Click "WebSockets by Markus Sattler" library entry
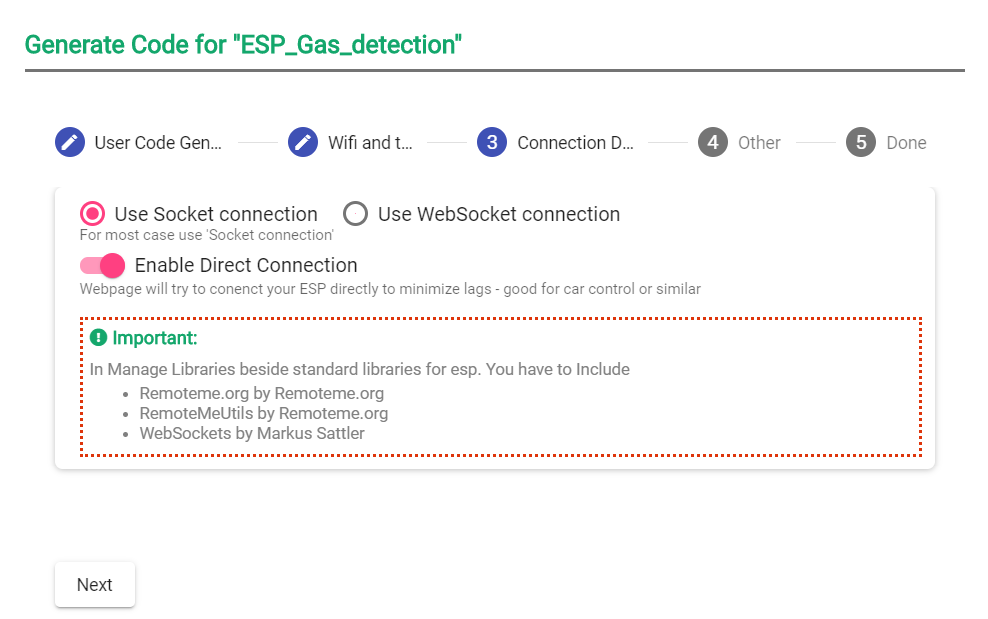 (251, 433)
